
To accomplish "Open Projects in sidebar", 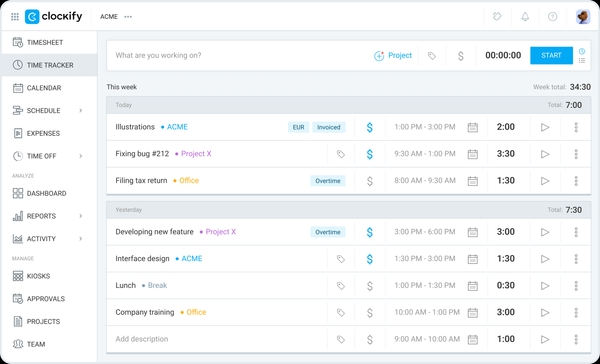I will [49, 322].
